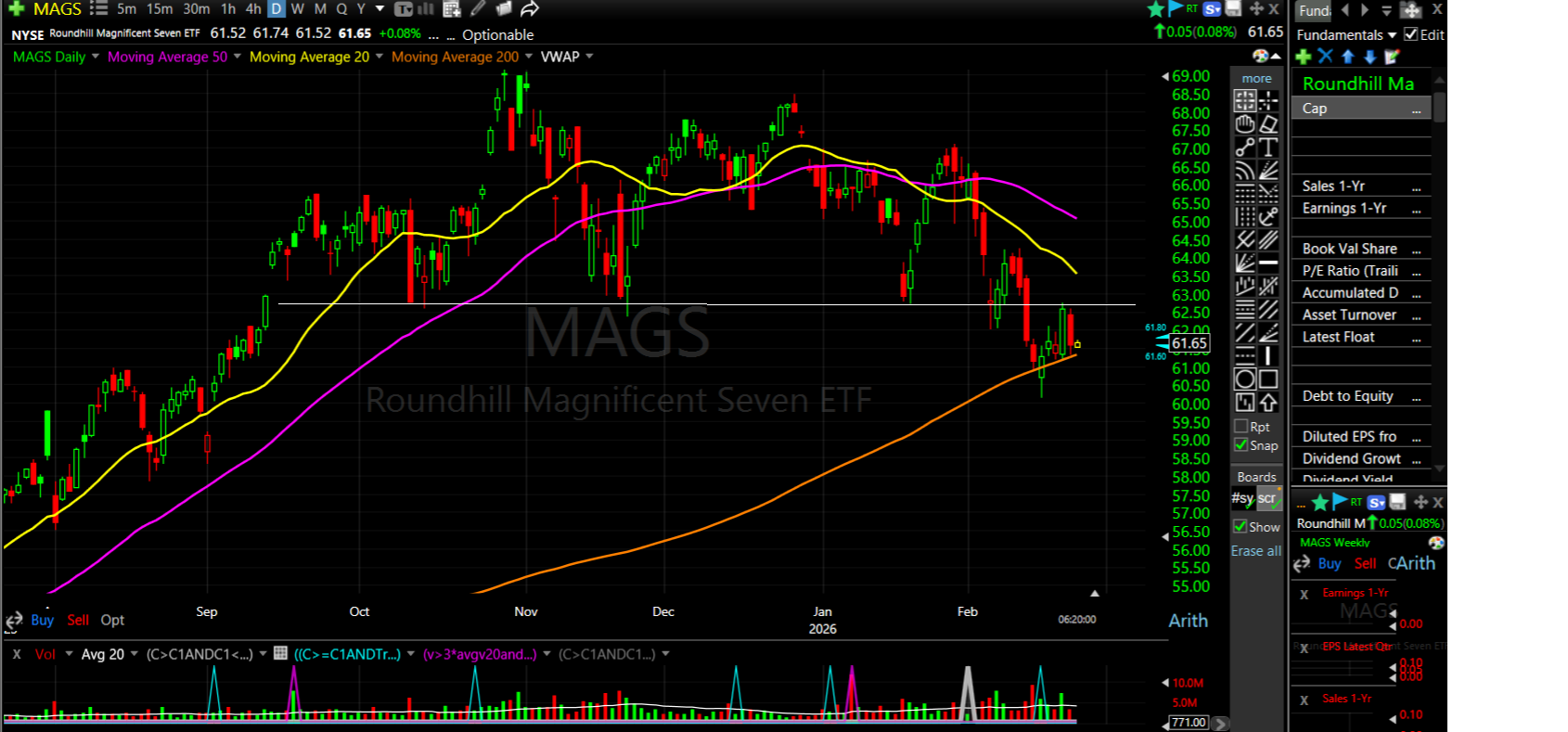Click Erase all drawings link

[x=1256, y=551]
